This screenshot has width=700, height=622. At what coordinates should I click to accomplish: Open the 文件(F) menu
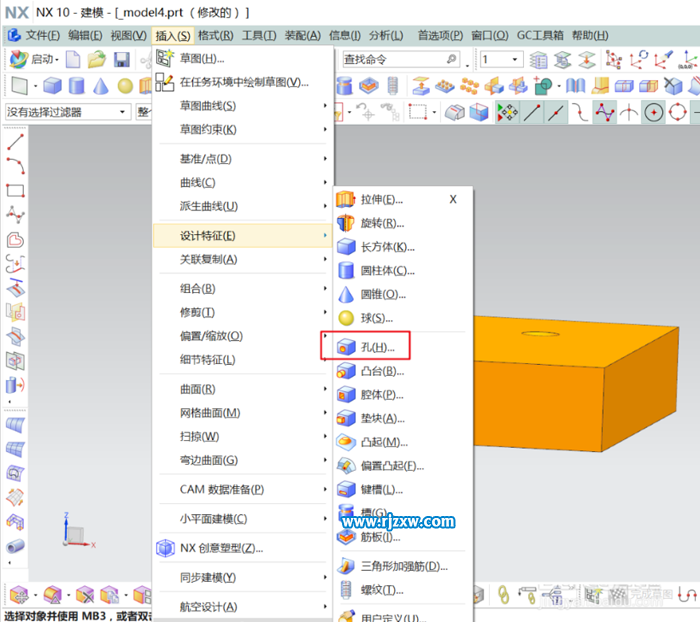pos(42,35)
